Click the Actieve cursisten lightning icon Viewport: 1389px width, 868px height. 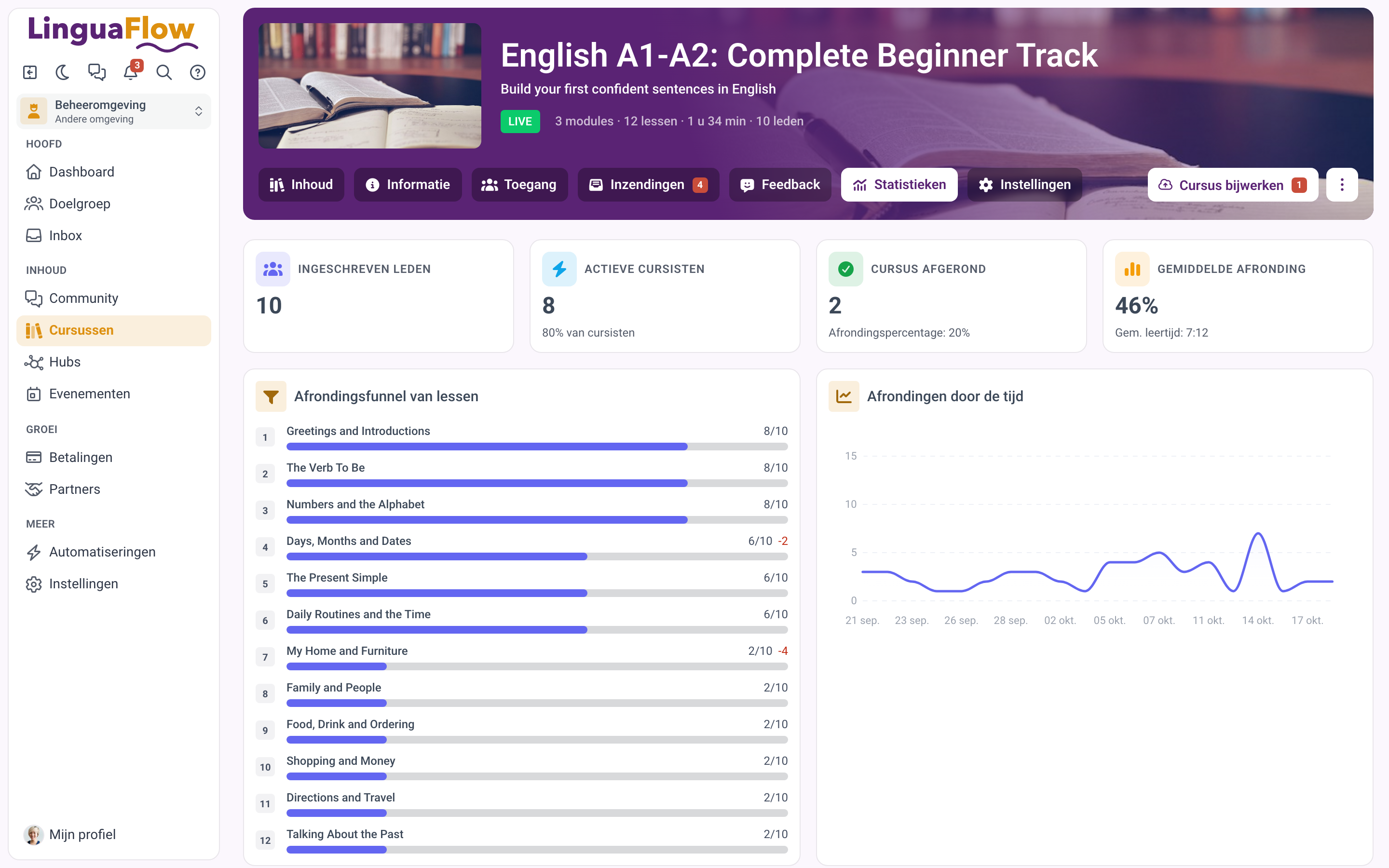559,269
